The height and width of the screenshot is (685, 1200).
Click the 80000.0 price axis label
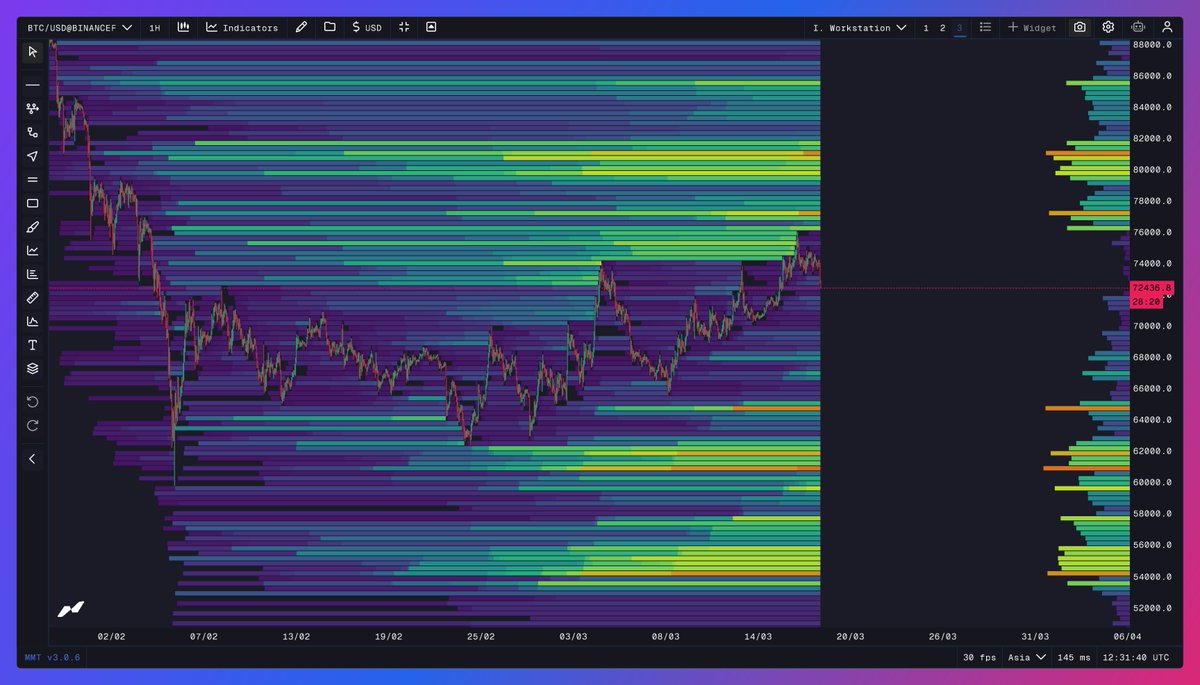coord(1152,170)
